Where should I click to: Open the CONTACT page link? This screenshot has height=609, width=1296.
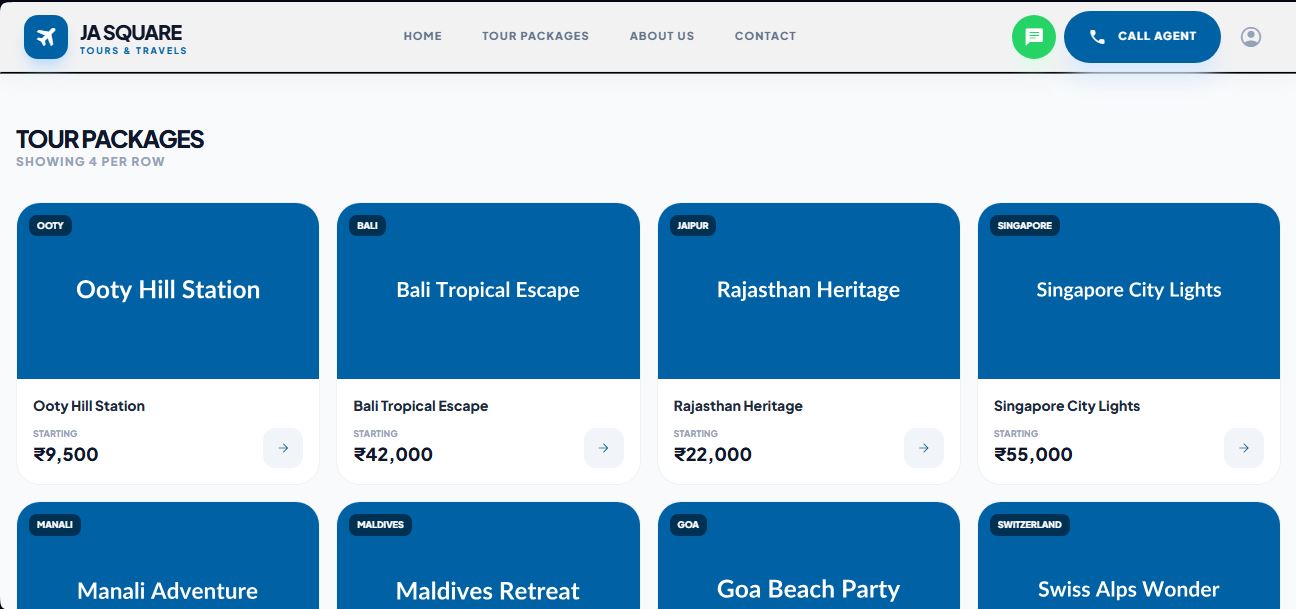(x=765, y=36)
